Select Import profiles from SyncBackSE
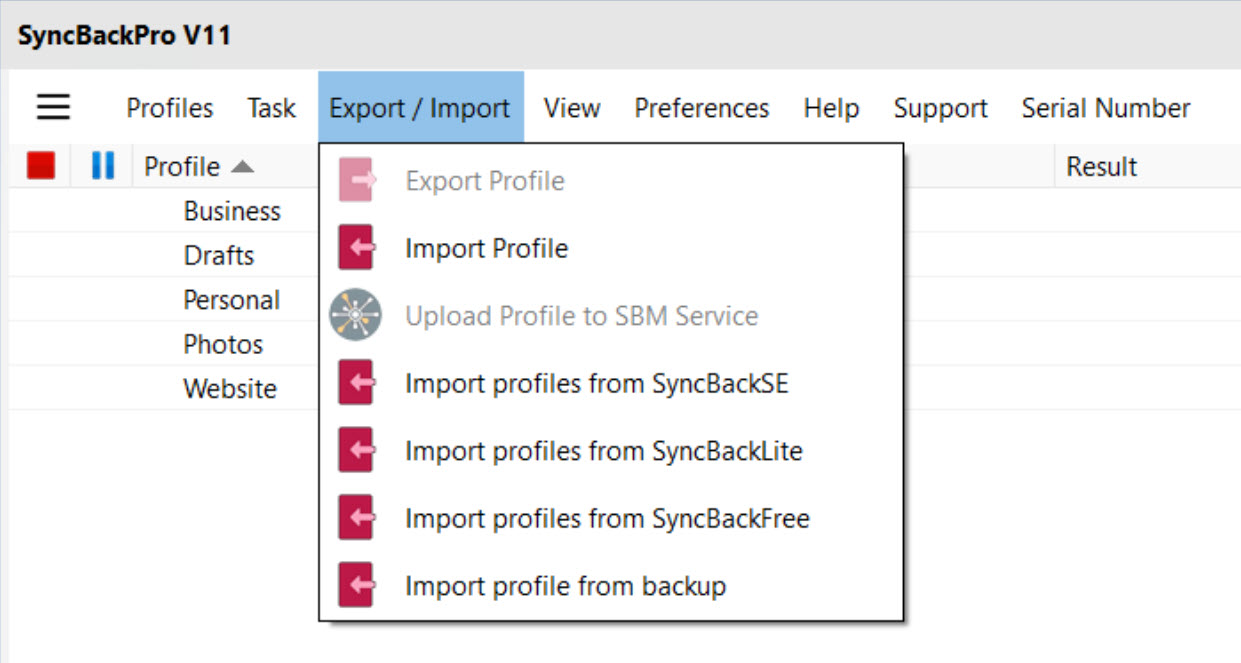Screen dimensions: 1241x663 pyautogui.click(x=611, y=383)
